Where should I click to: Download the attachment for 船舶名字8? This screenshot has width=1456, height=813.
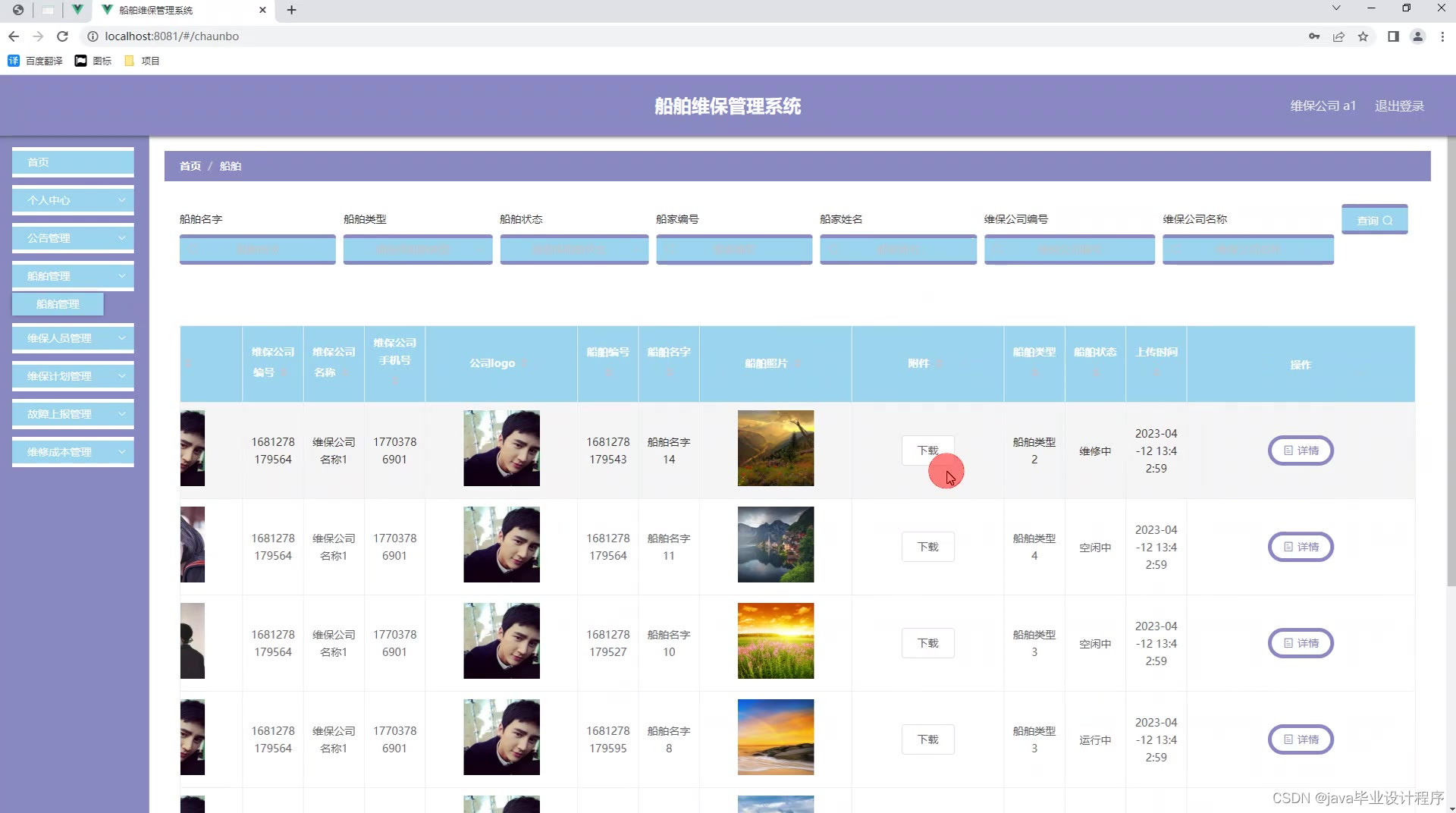927,739
